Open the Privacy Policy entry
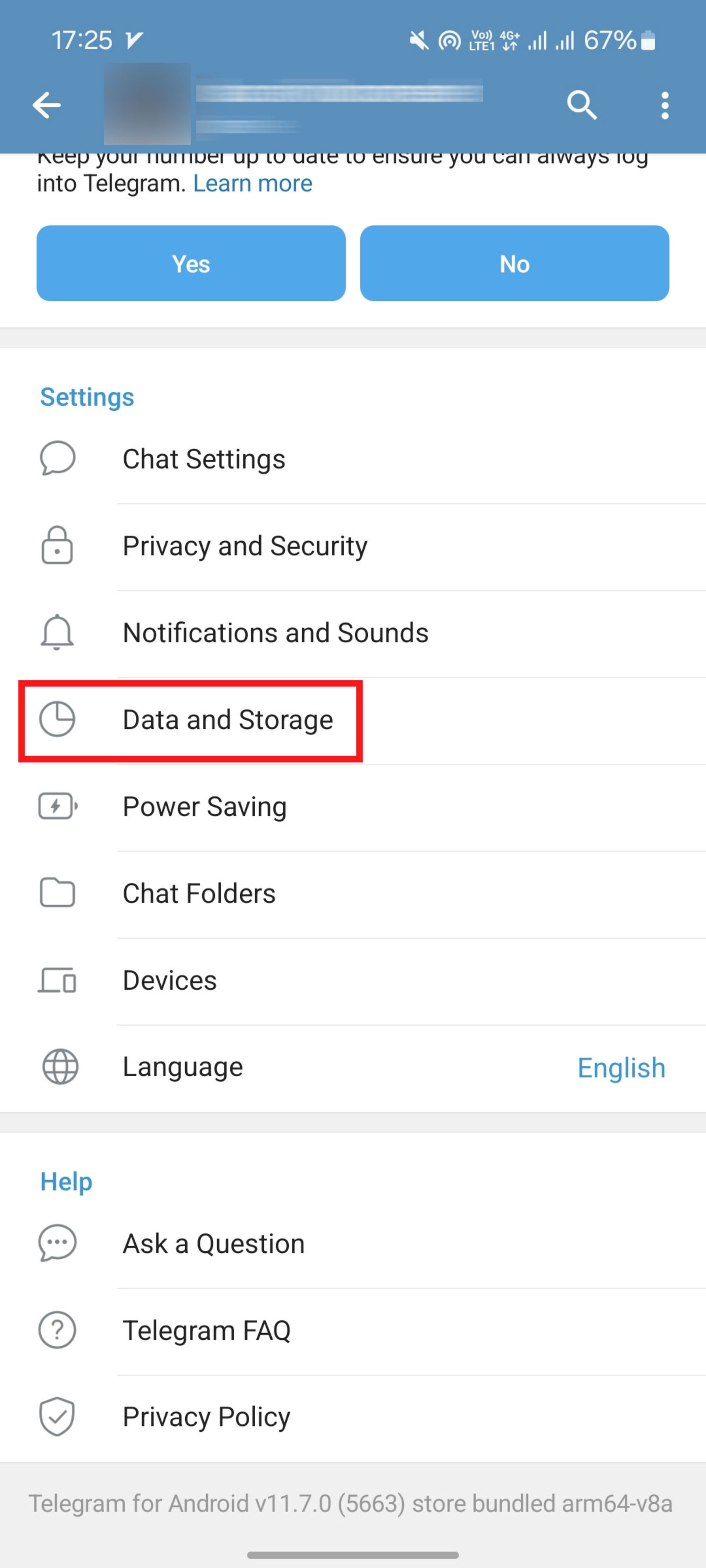This screenshot has width=706, height=1568. point(353,1418)
